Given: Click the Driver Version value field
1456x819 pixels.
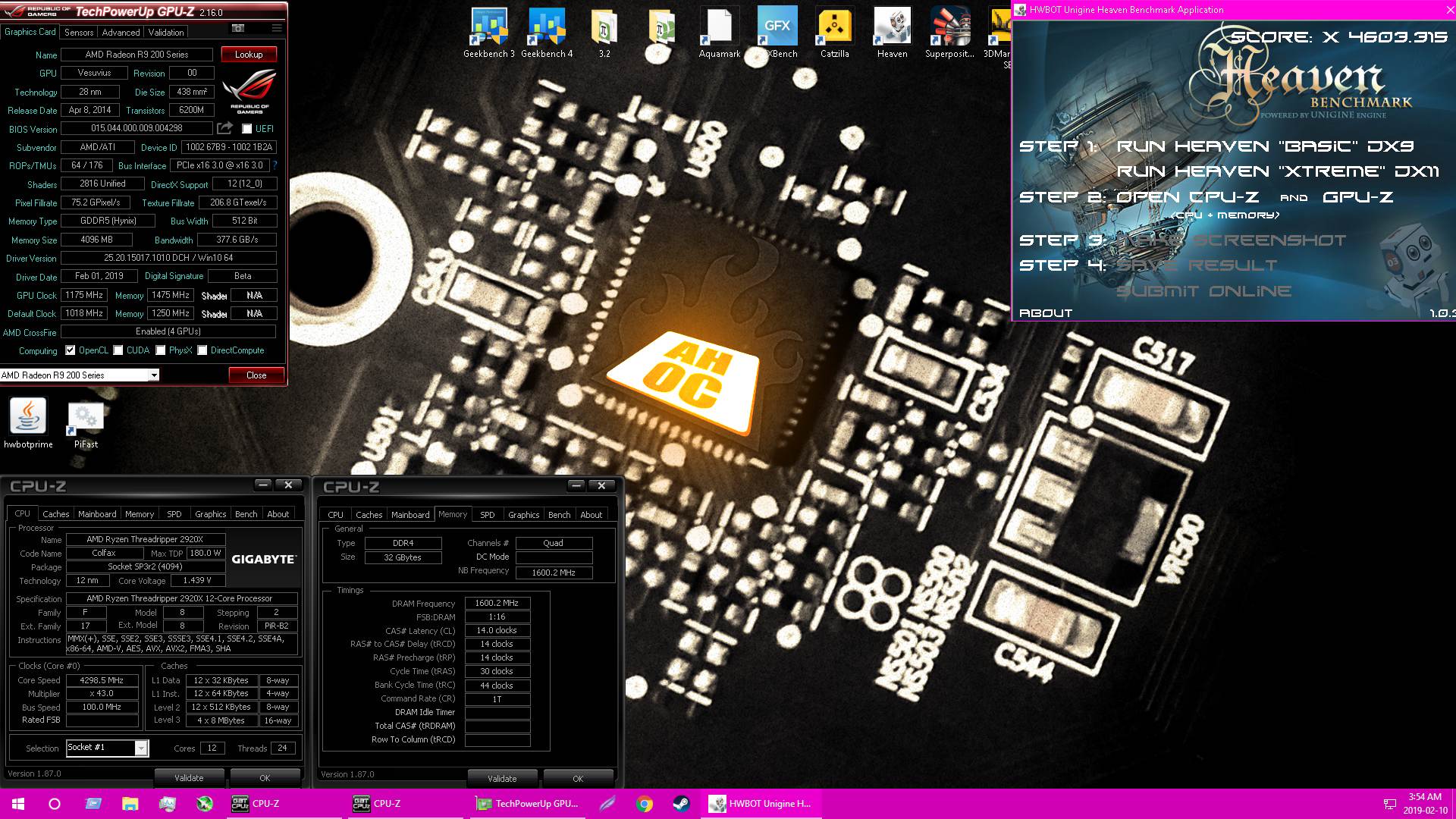Looking at the screenshot, I should coord(168,258).
